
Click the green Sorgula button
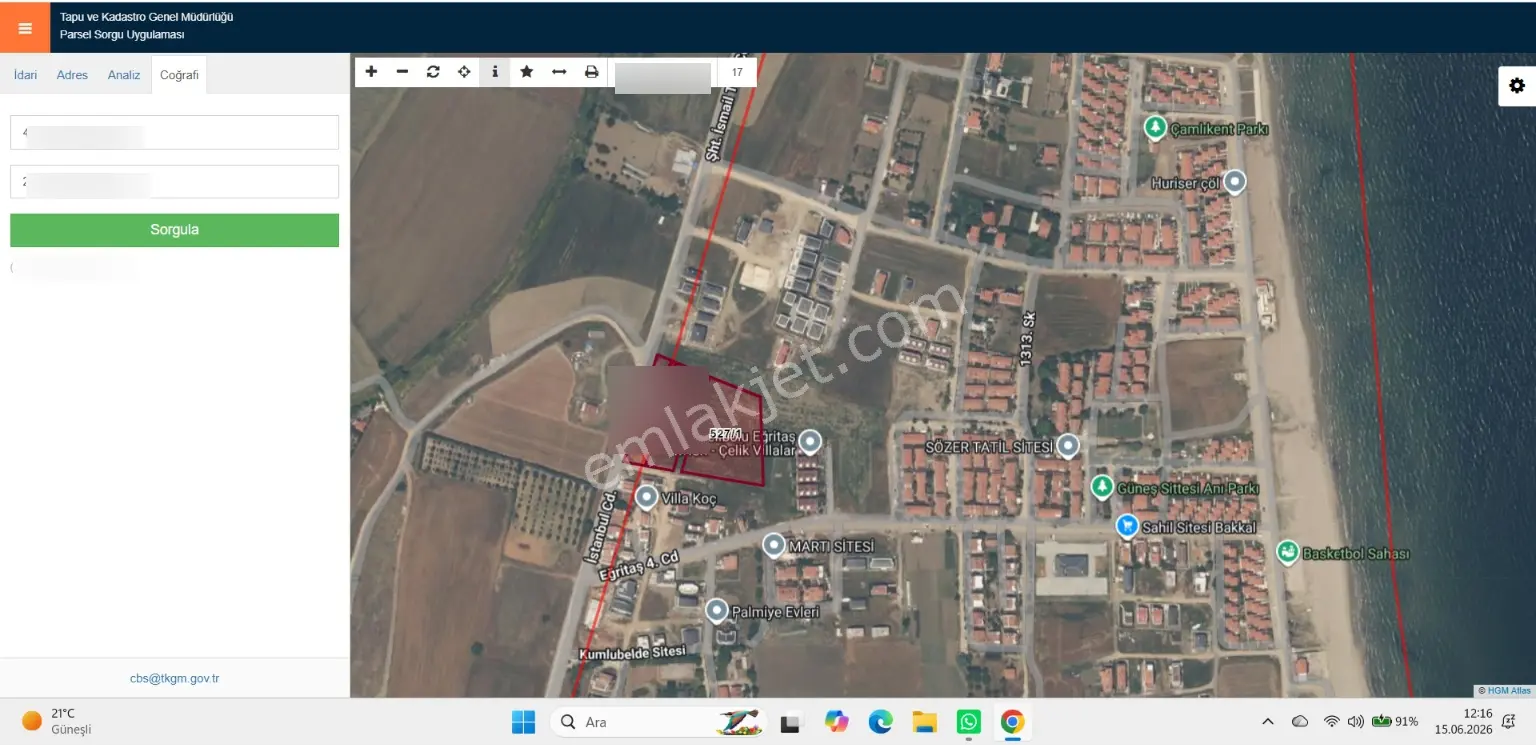coord(174,230)
